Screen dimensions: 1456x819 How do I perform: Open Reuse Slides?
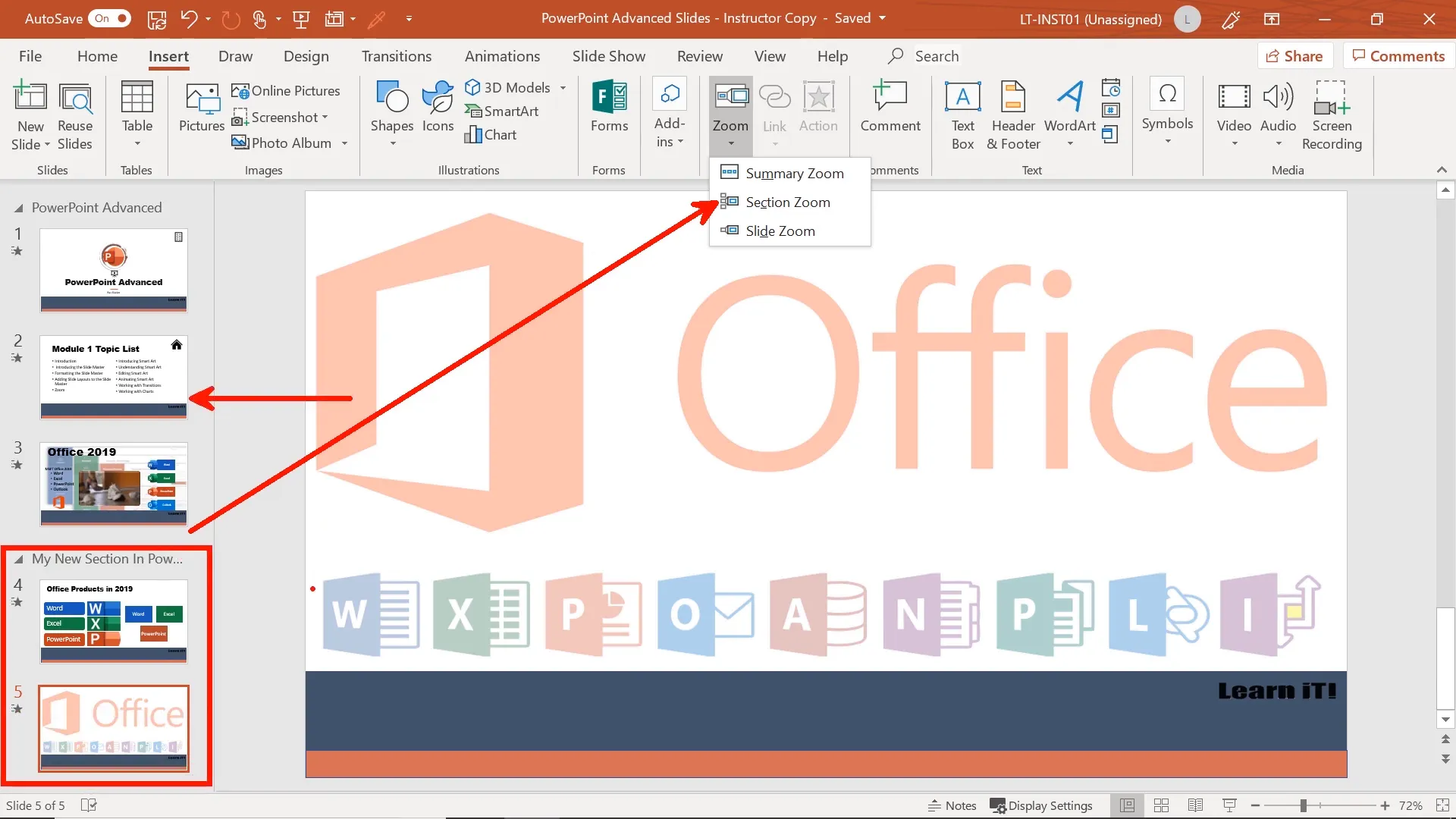(75, 115)
